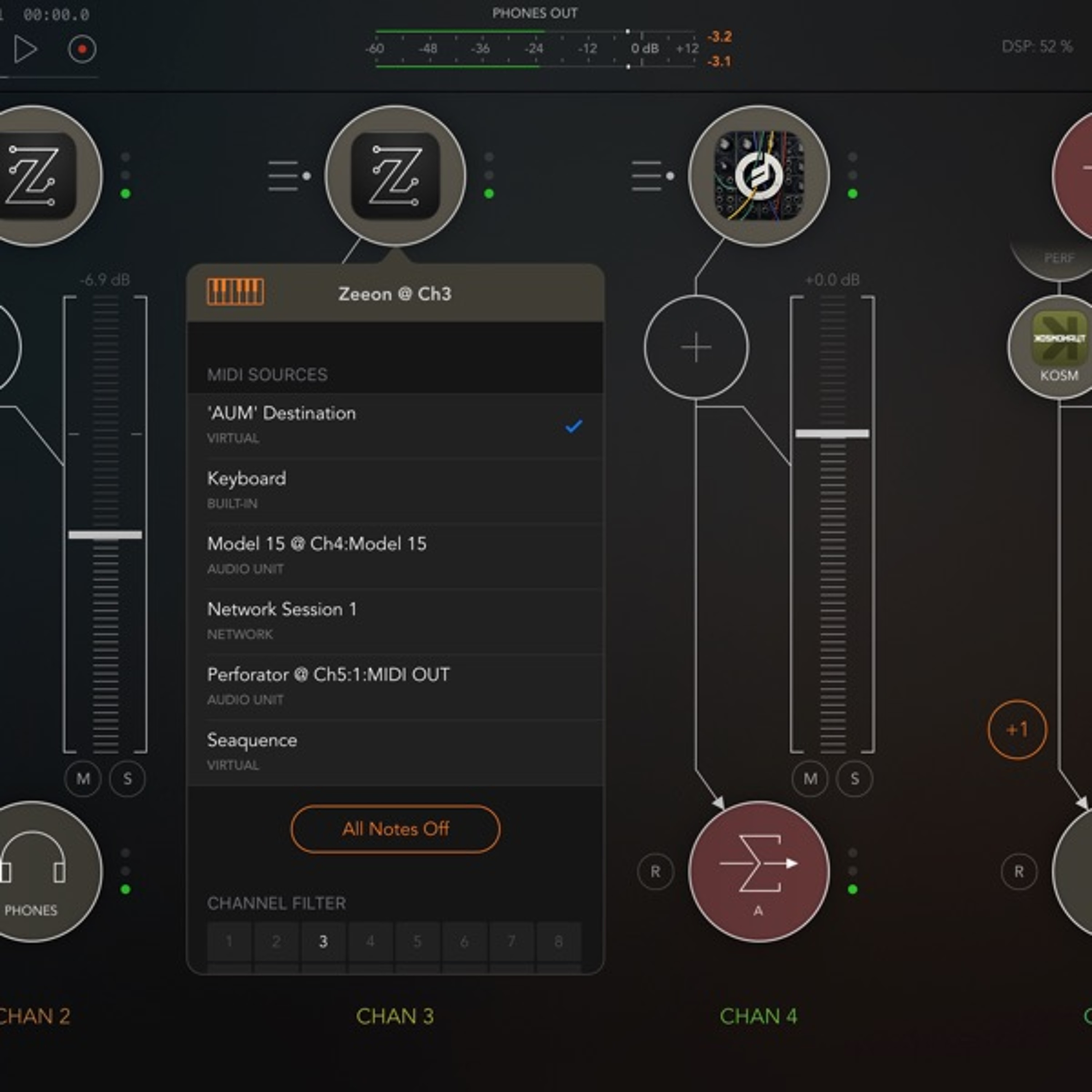
Task: Click the CHAN 4 channel label
Action: point(759,1016)
